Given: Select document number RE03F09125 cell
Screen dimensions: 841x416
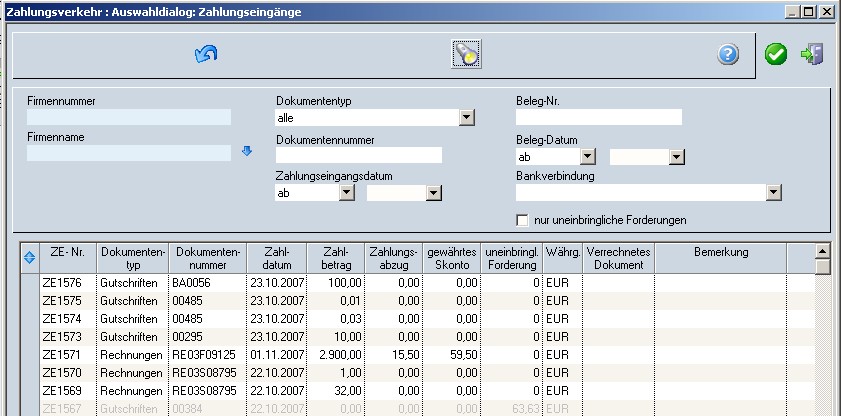Looking at the screenshot, I should pyautogui.click(x=206, y=355).
